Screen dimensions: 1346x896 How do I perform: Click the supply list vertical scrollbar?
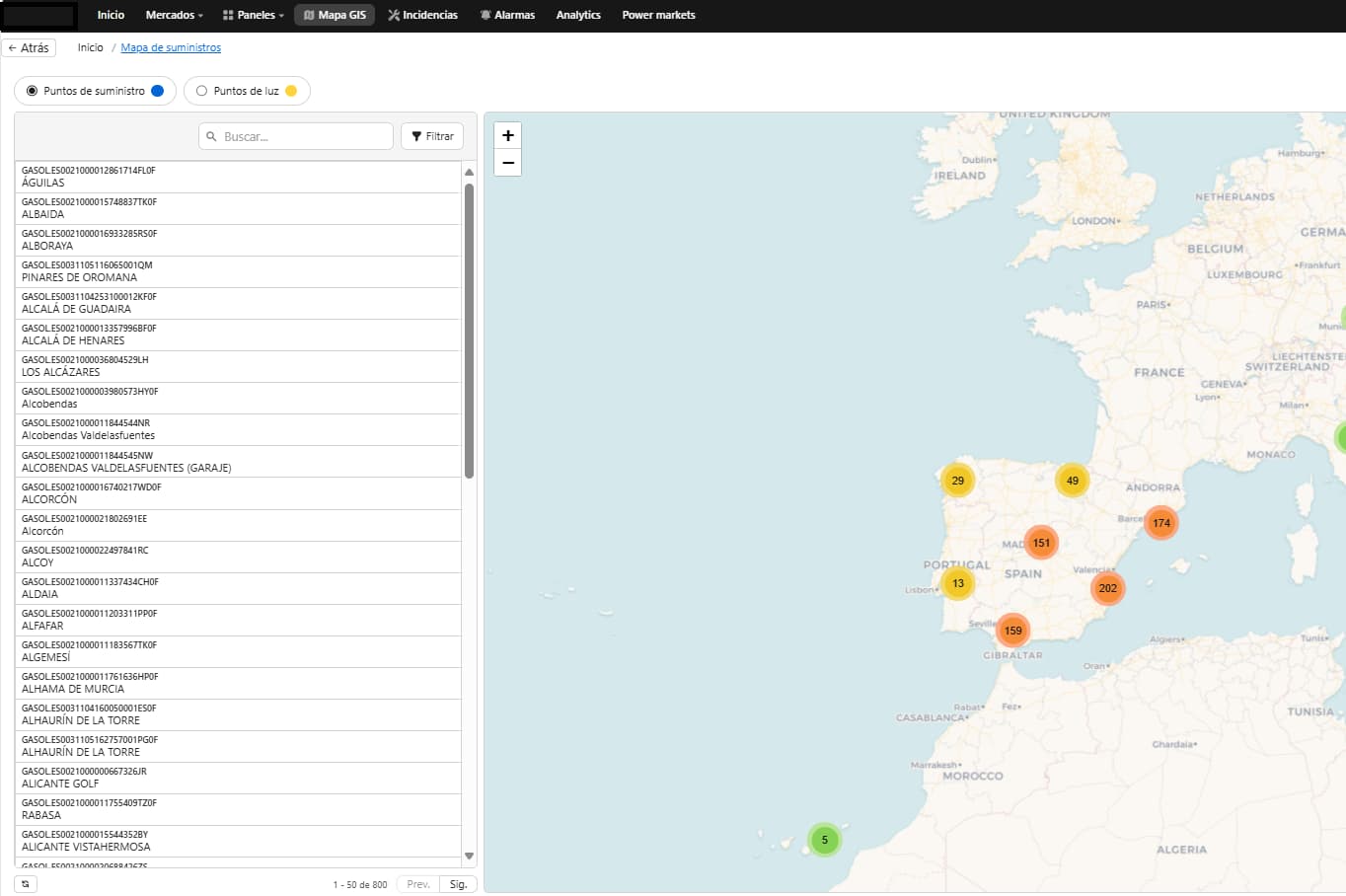click(x=469, y=331)
